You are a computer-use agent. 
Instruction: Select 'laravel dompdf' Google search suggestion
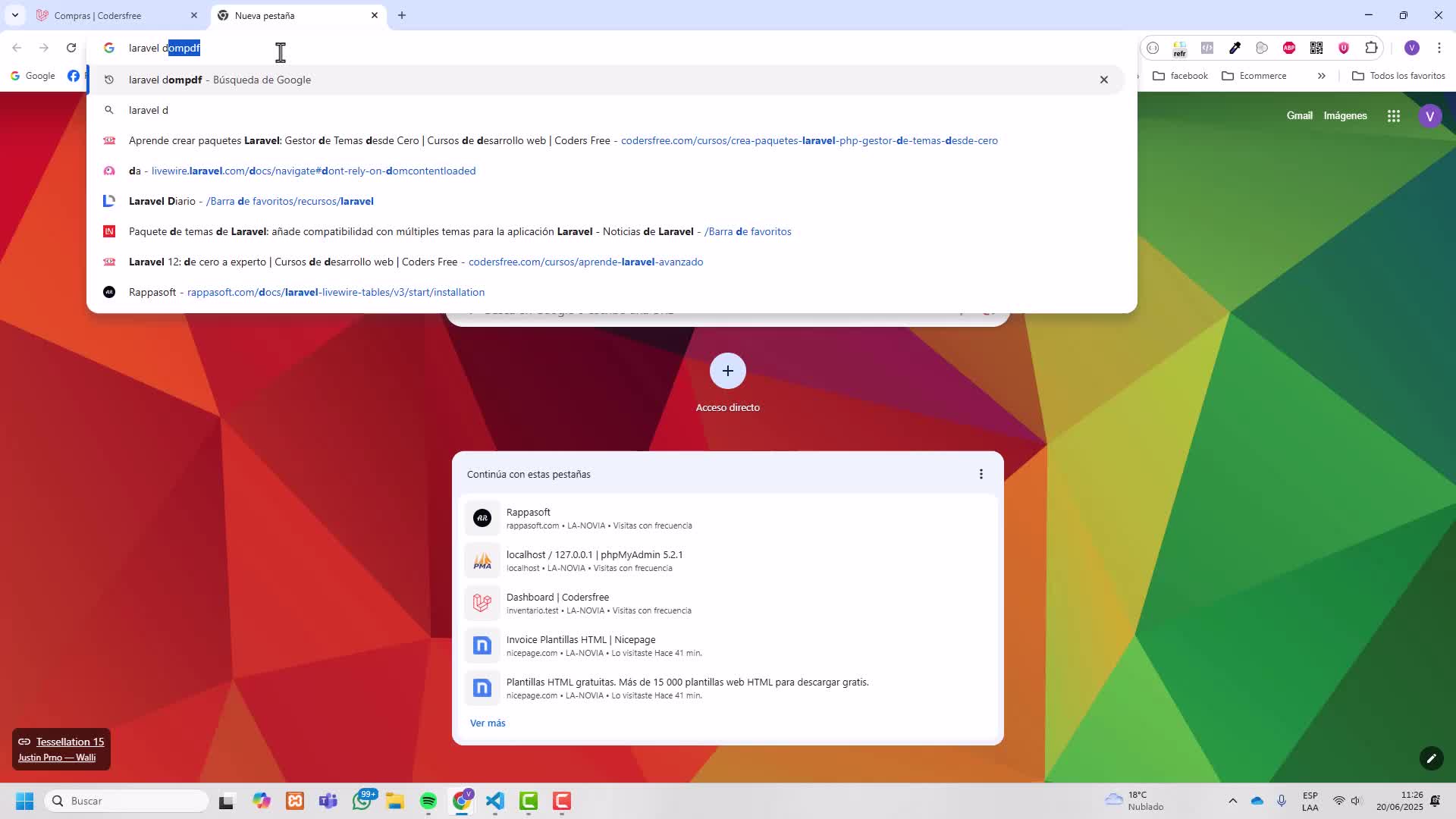point(605,80)
